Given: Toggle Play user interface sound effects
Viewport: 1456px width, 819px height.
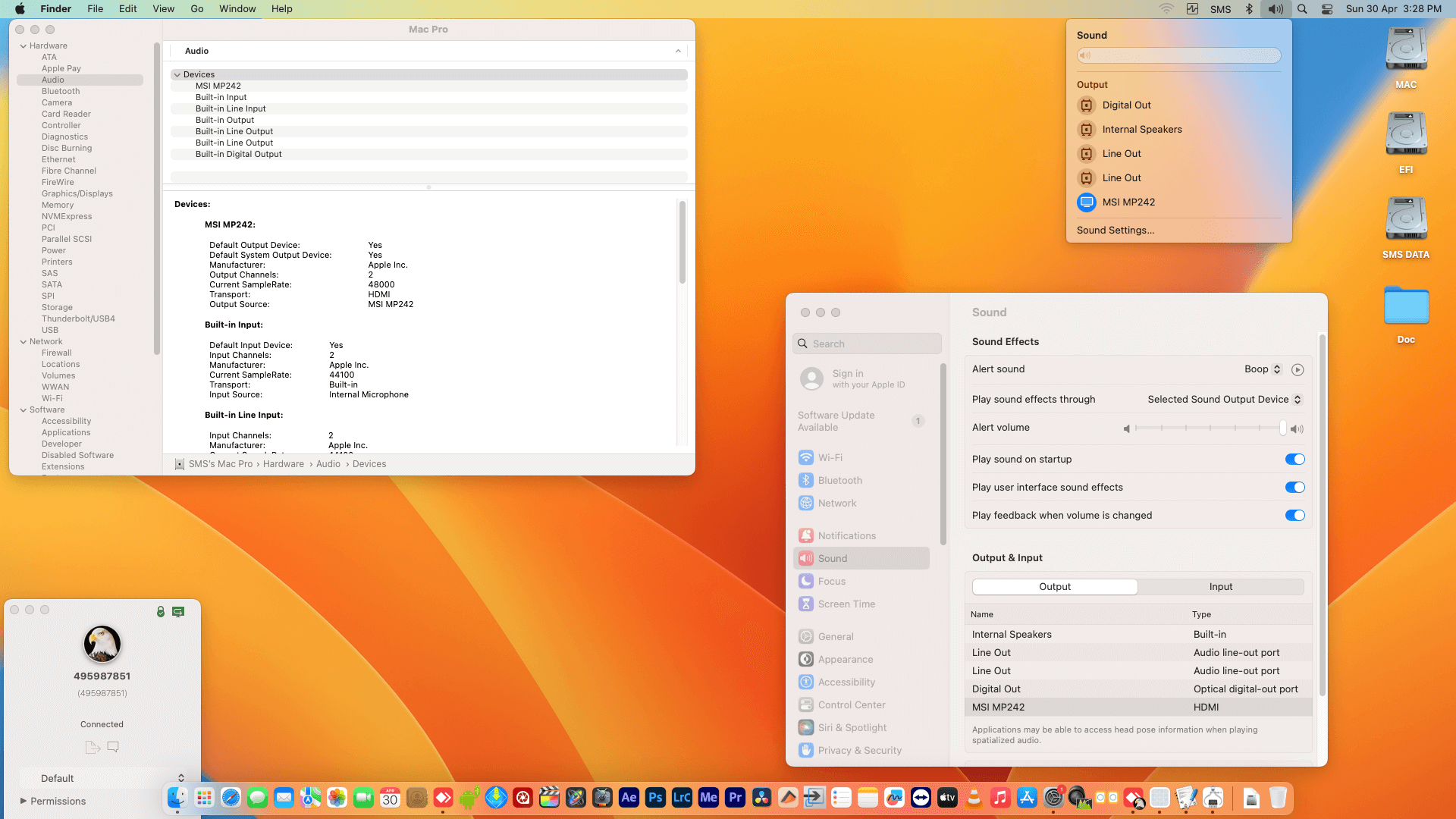Looking at the screenshot, I should click(x=1294, y=488).
